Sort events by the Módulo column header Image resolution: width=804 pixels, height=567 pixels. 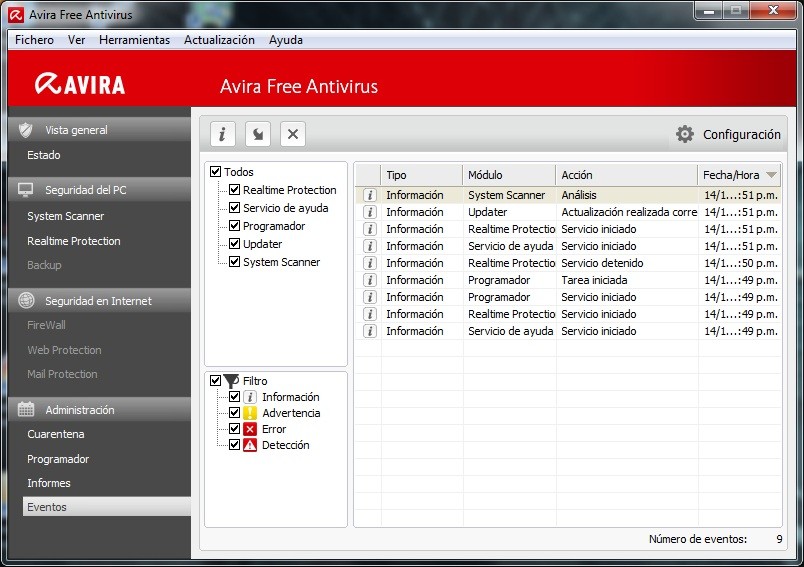(x=509, y=175)
